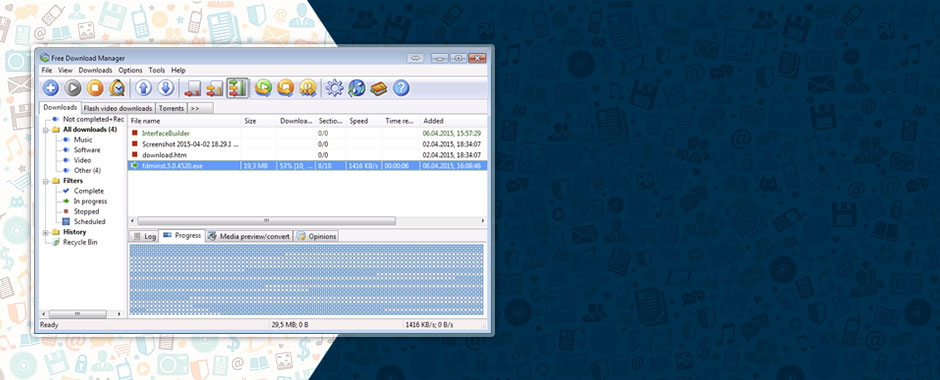Collapse the Filters tree node

(x=46, y=181)
